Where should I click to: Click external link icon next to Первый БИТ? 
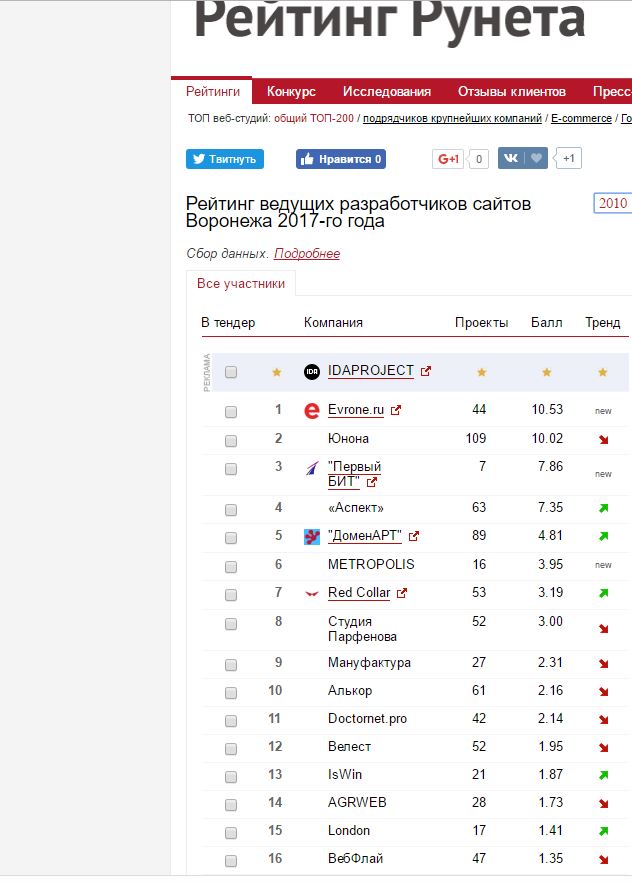pyautogui.click(x=372, y=482)
